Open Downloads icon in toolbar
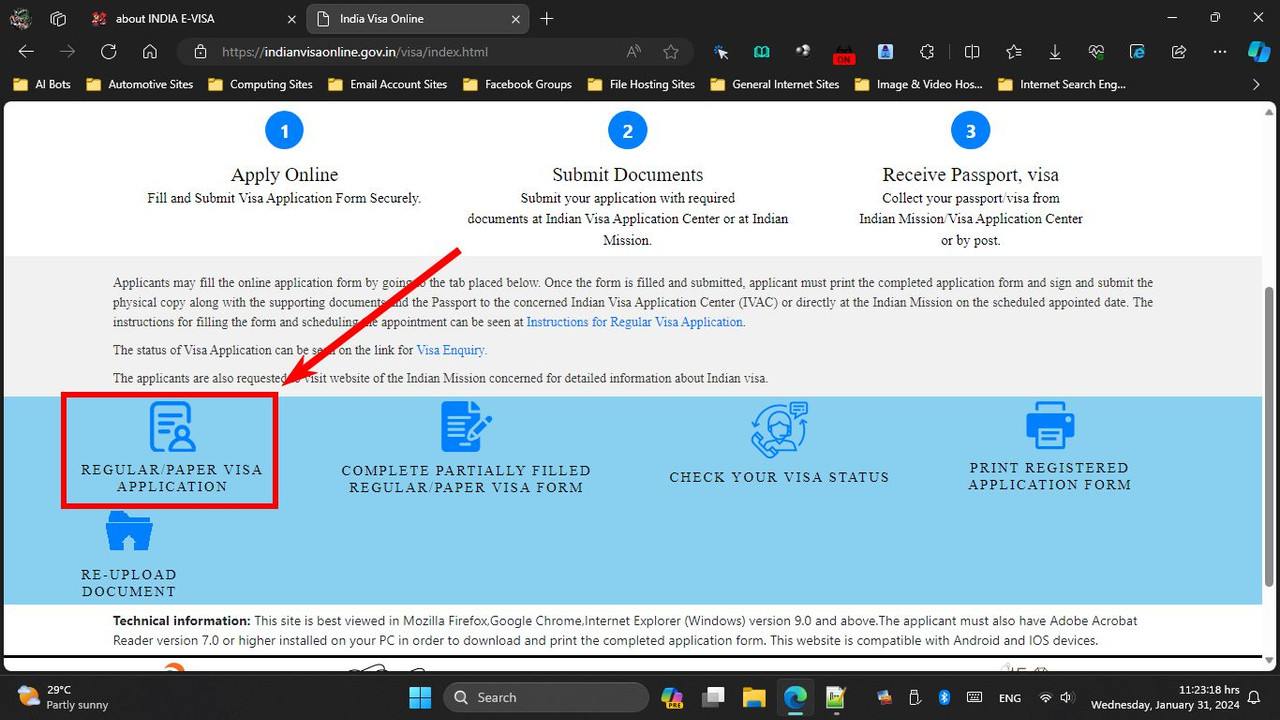 [1055, 52]
